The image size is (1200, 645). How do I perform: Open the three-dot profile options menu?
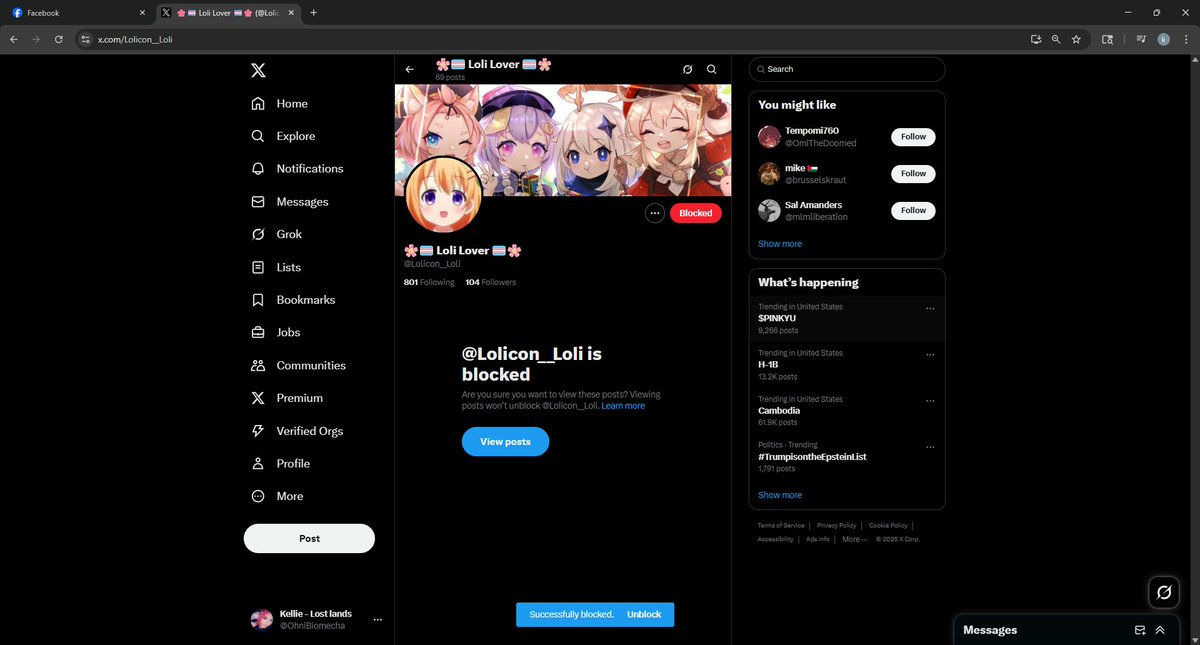(655, 212)
